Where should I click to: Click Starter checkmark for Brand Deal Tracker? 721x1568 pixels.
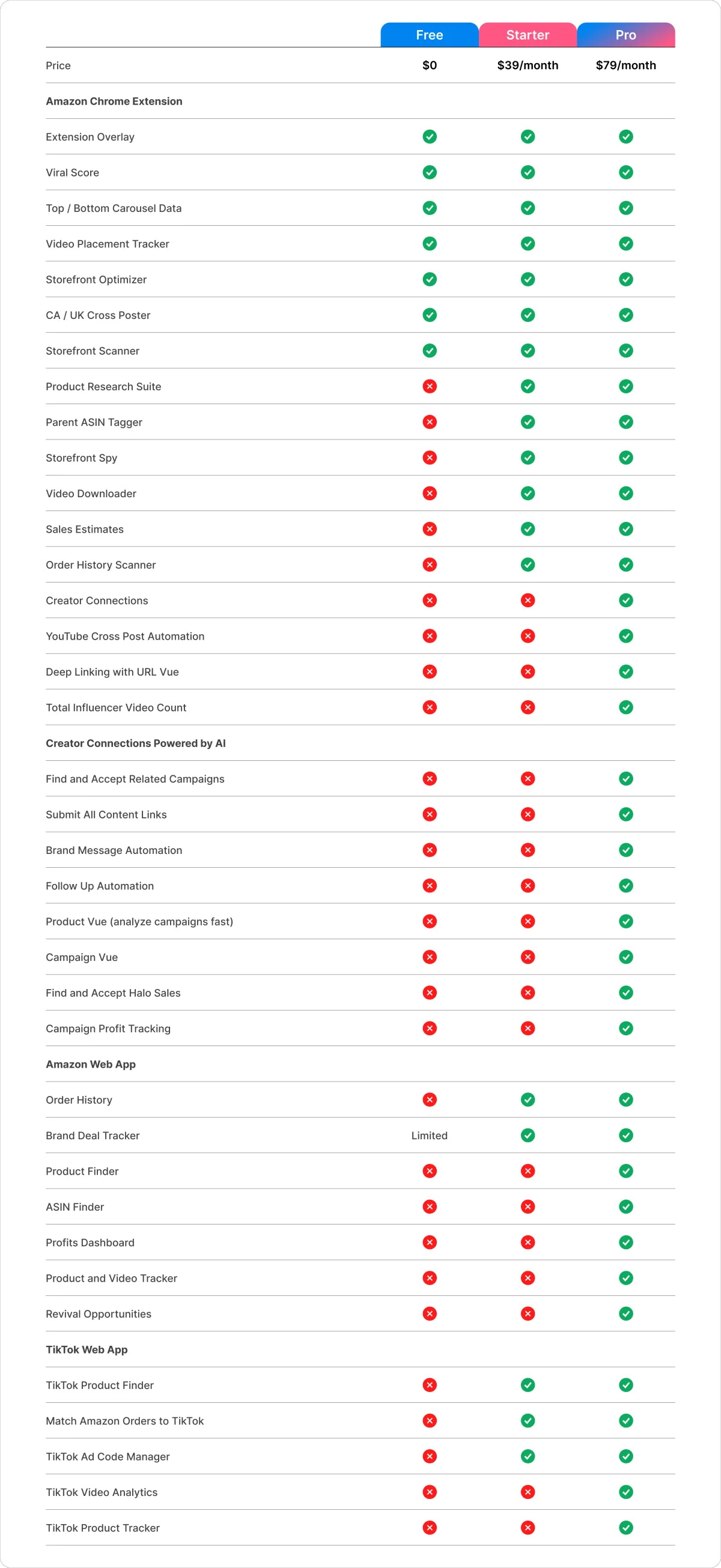coord(528,1135)
